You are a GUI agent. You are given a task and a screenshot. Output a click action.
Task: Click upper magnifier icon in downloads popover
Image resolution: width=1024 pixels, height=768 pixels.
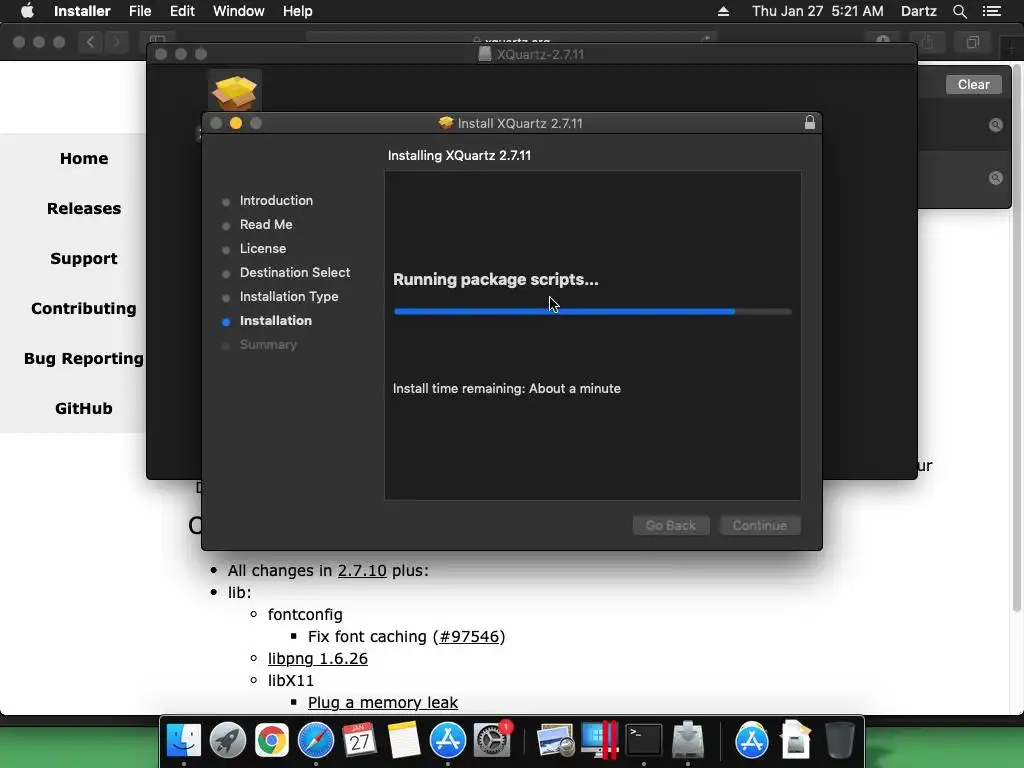click(995, 125)
